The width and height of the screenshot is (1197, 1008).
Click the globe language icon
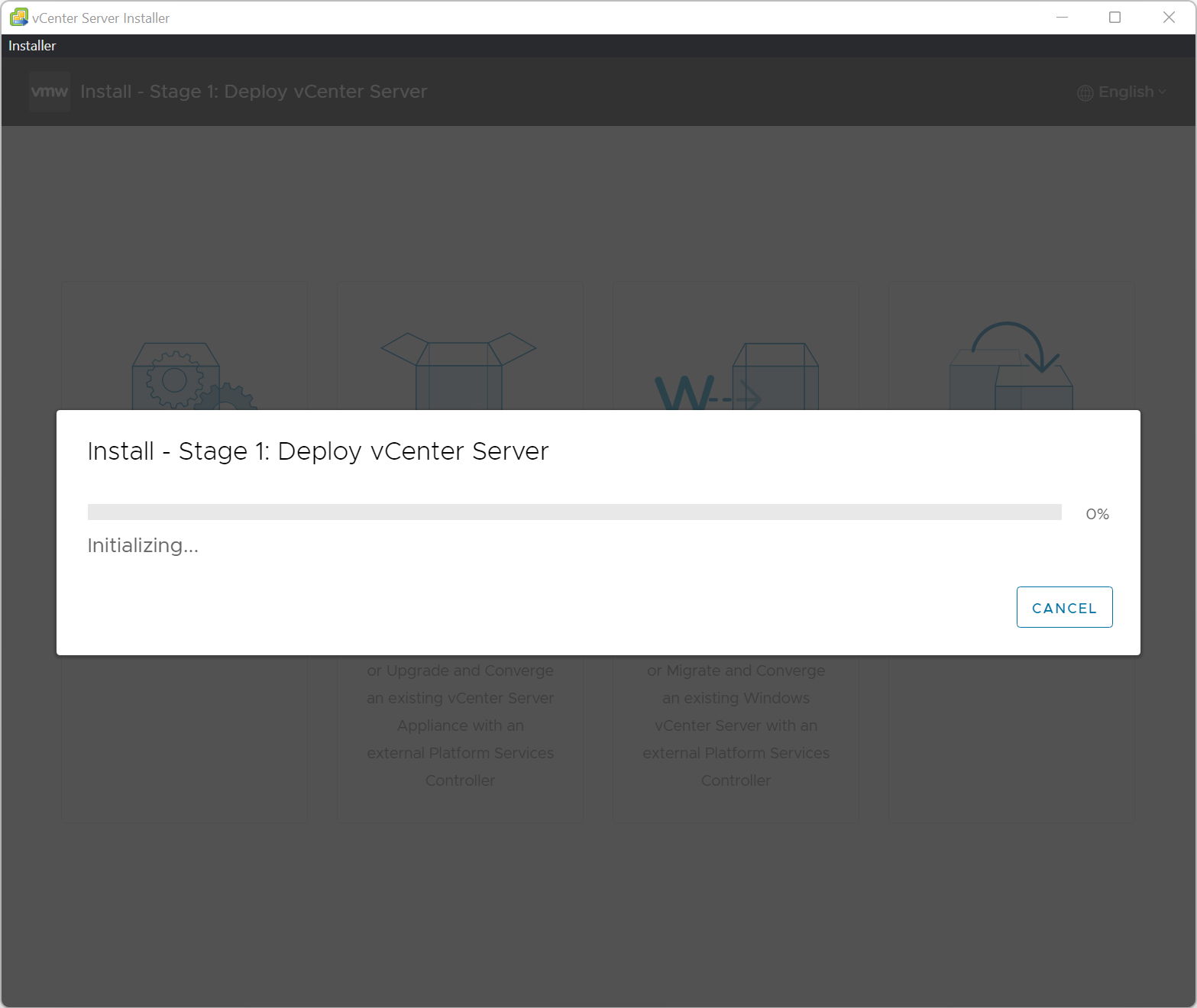pyautogui.click(x=1084, y=92)
